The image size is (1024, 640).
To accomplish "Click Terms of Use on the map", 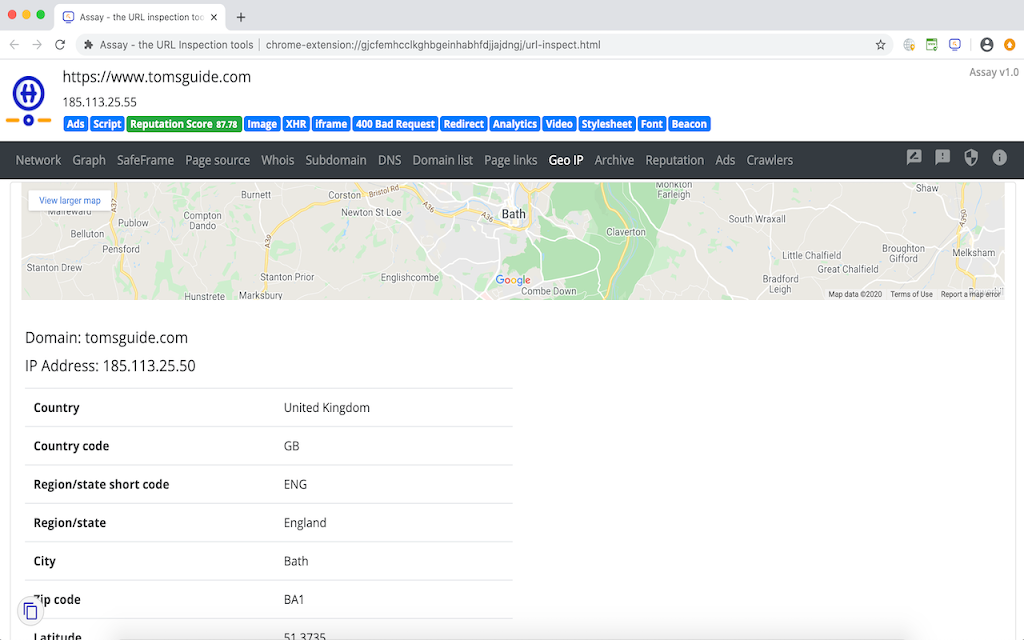I will [x=911, y=295].
